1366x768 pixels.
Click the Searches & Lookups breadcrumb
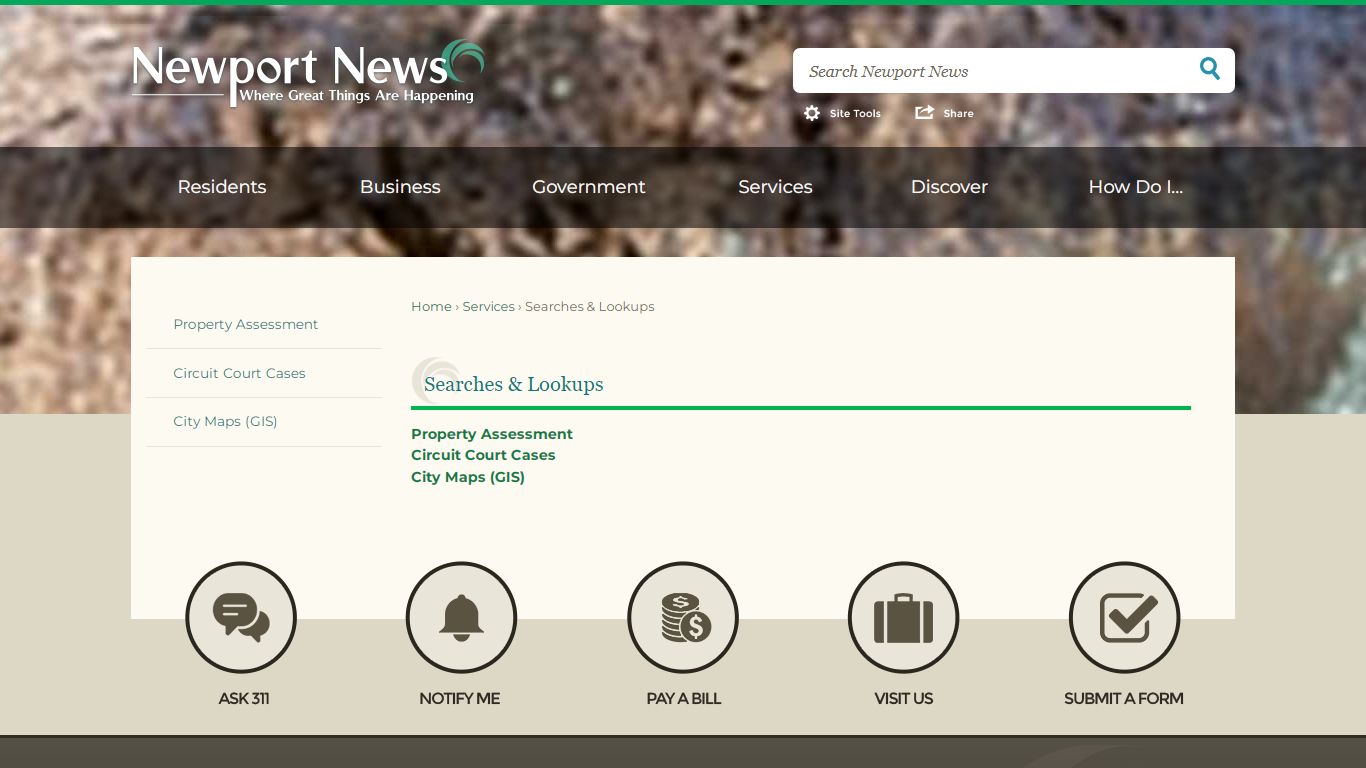tap(590, 307)
